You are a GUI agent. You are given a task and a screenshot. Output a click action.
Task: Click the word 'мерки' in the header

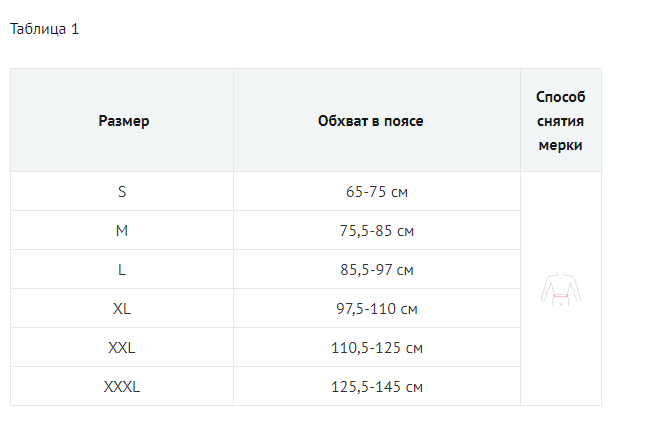coord(561,145)
